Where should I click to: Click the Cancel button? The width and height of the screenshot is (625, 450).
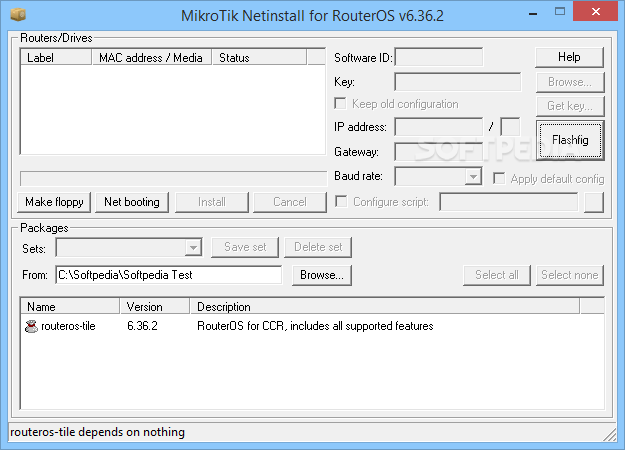coord(290,202)
